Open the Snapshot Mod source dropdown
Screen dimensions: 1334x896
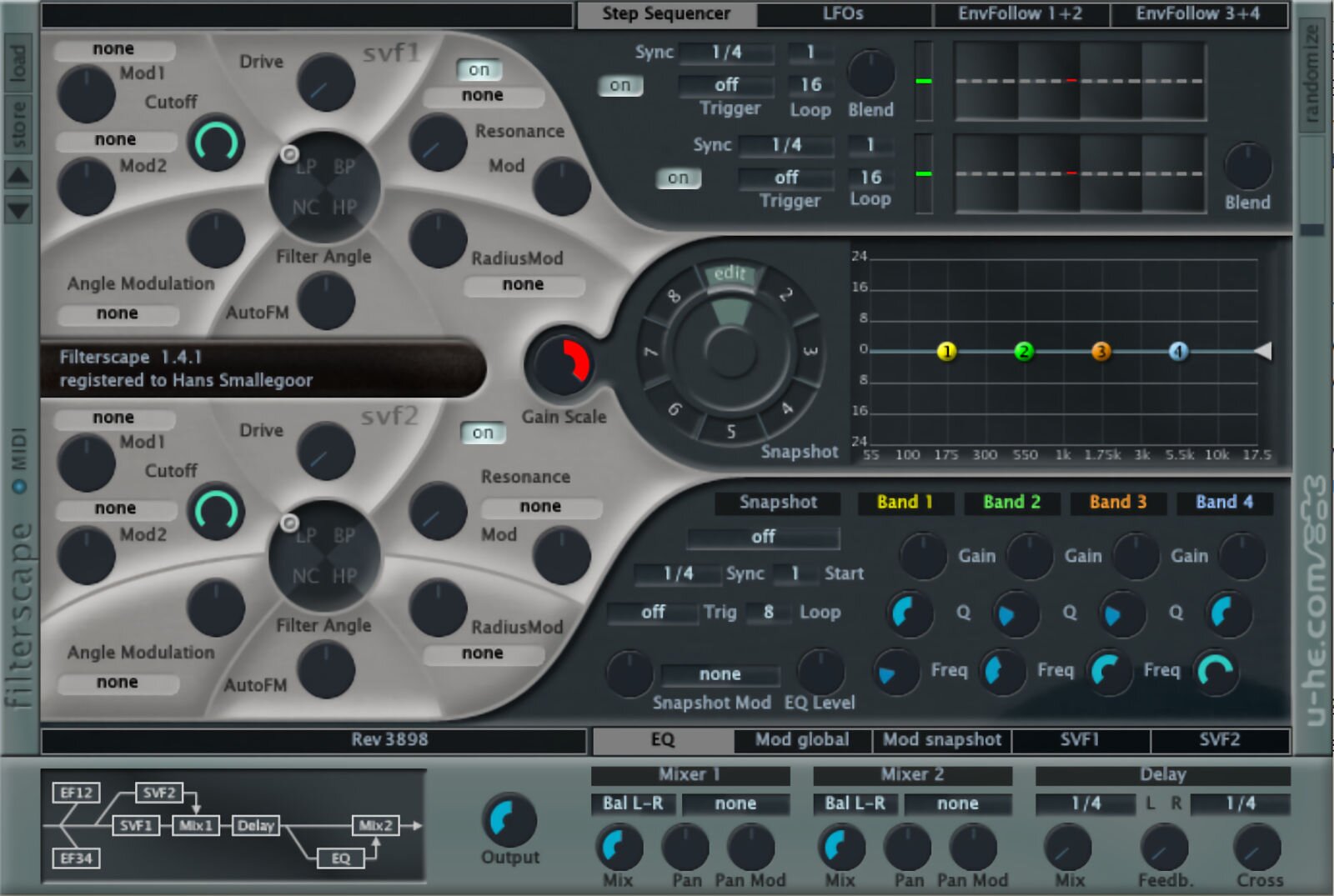click(720, 673)
